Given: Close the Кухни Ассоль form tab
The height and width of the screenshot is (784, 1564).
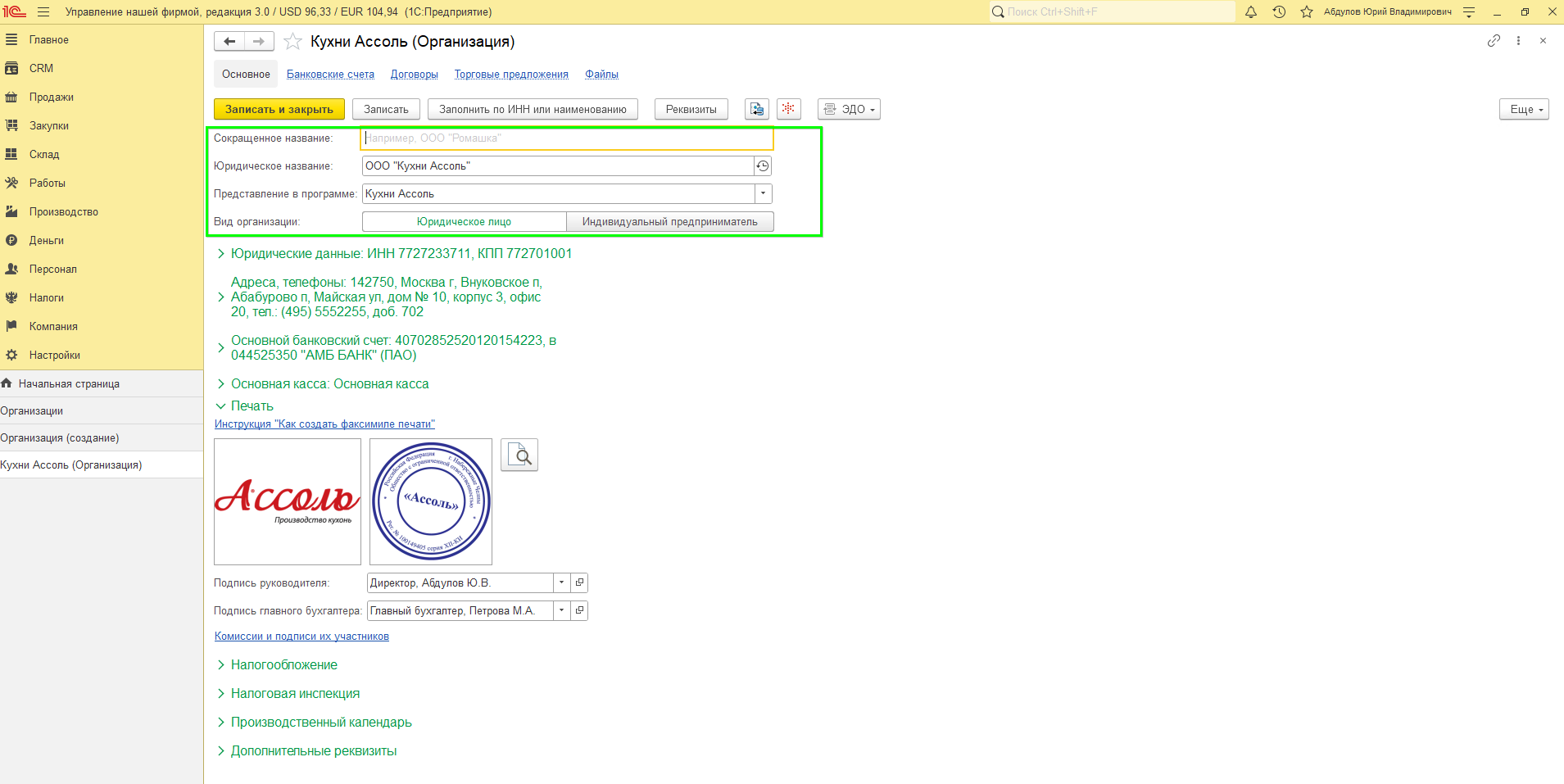Looking at the screenshot, I should [x=1543, y=41].
